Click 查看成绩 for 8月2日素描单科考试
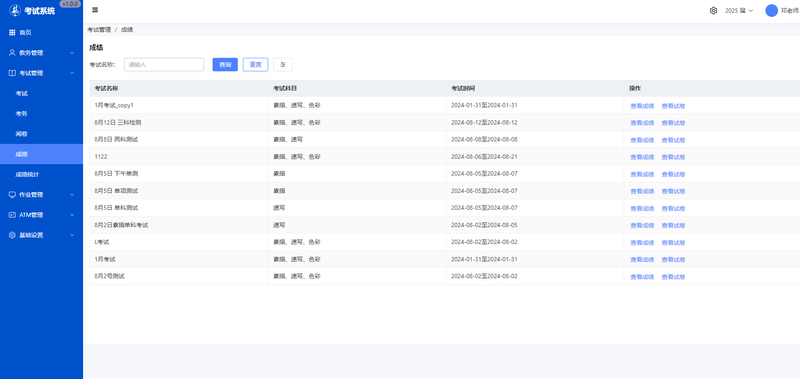This screenshot has height=379, width=800. point(642,225)
